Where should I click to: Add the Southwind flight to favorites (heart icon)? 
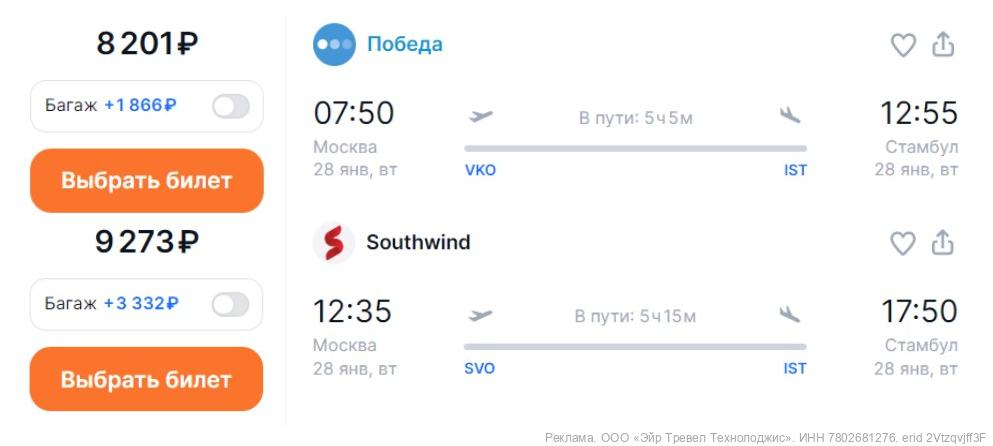(x=903, y=243)
